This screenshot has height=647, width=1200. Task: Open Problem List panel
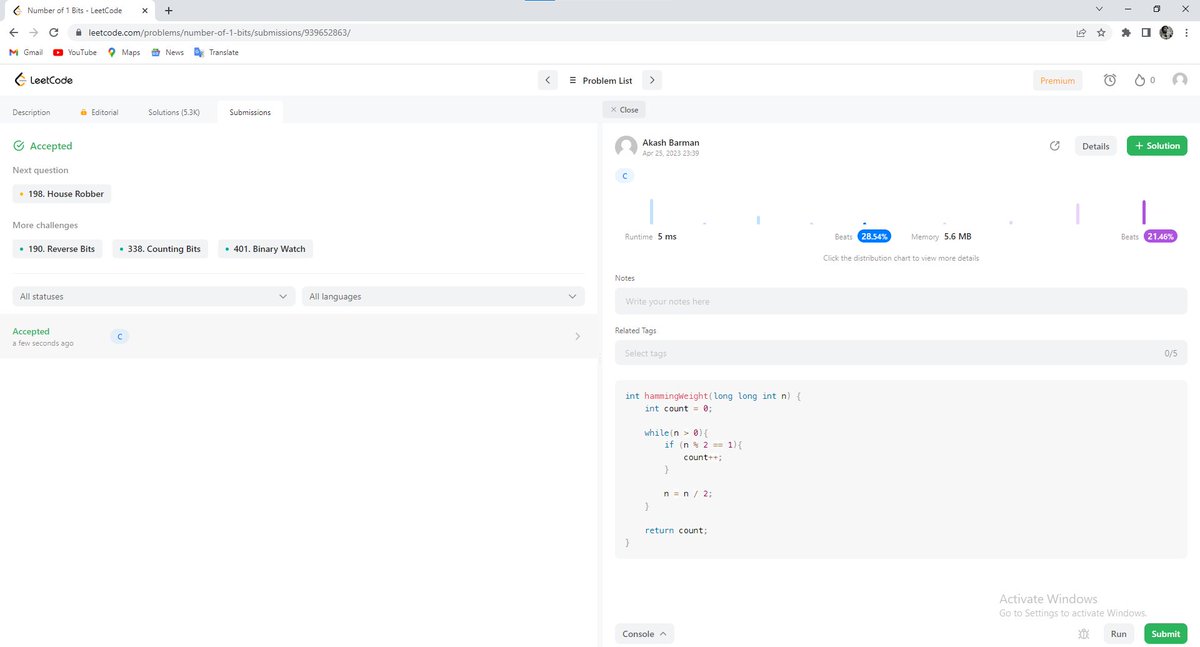click(x=600, y=80)
